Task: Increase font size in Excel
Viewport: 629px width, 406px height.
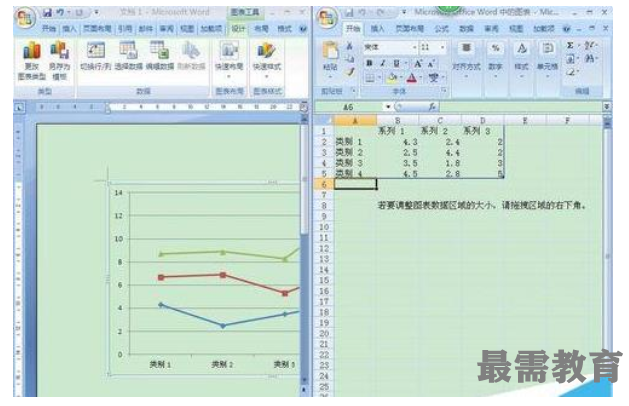Action: 418,63
